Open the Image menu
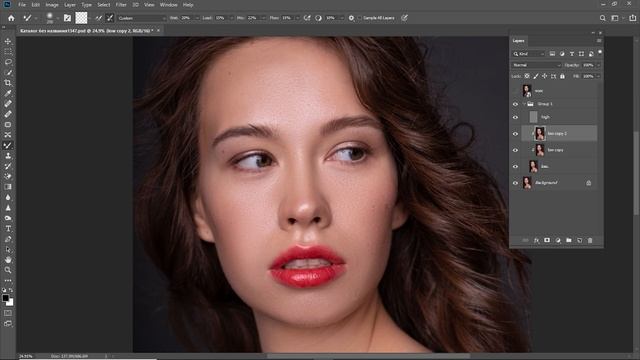 [x=51, y=5]
